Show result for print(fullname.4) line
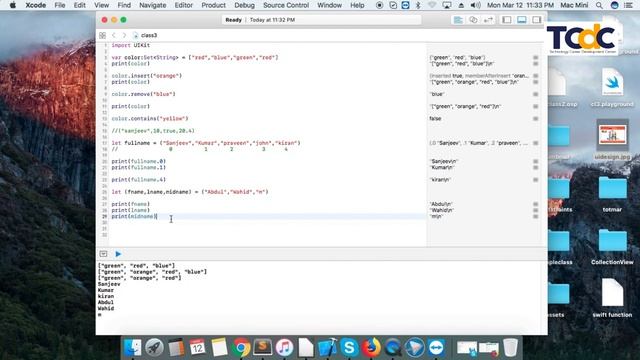Viewport: 640px width, 360px height. point(536,180)
